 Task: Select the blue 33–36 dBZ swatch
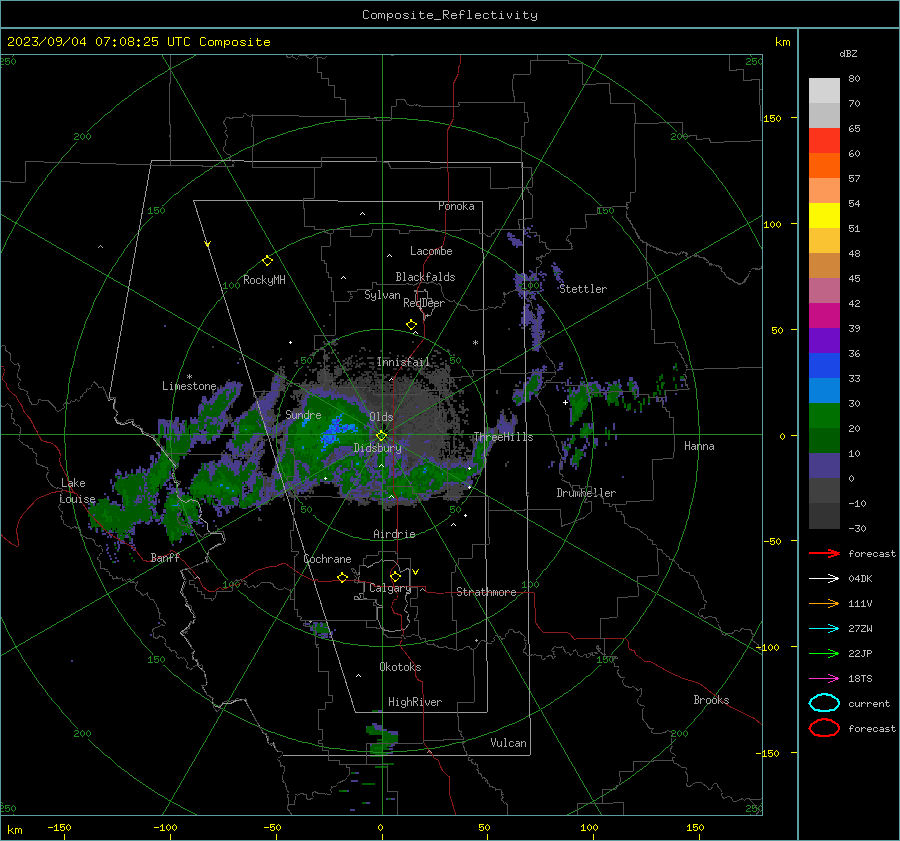point(824,366)
